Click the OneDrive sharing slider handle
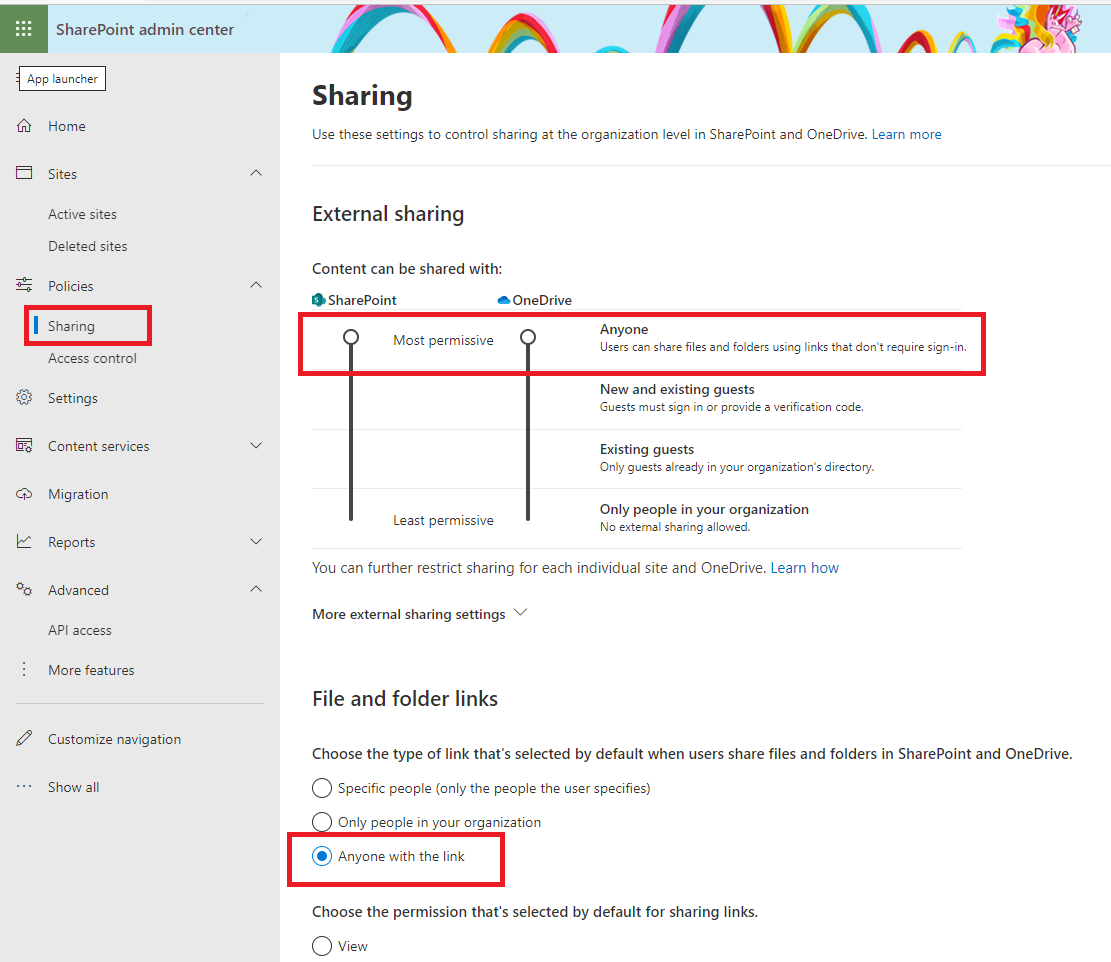Screen dimensions: 1111x962 tap(528, 337)
